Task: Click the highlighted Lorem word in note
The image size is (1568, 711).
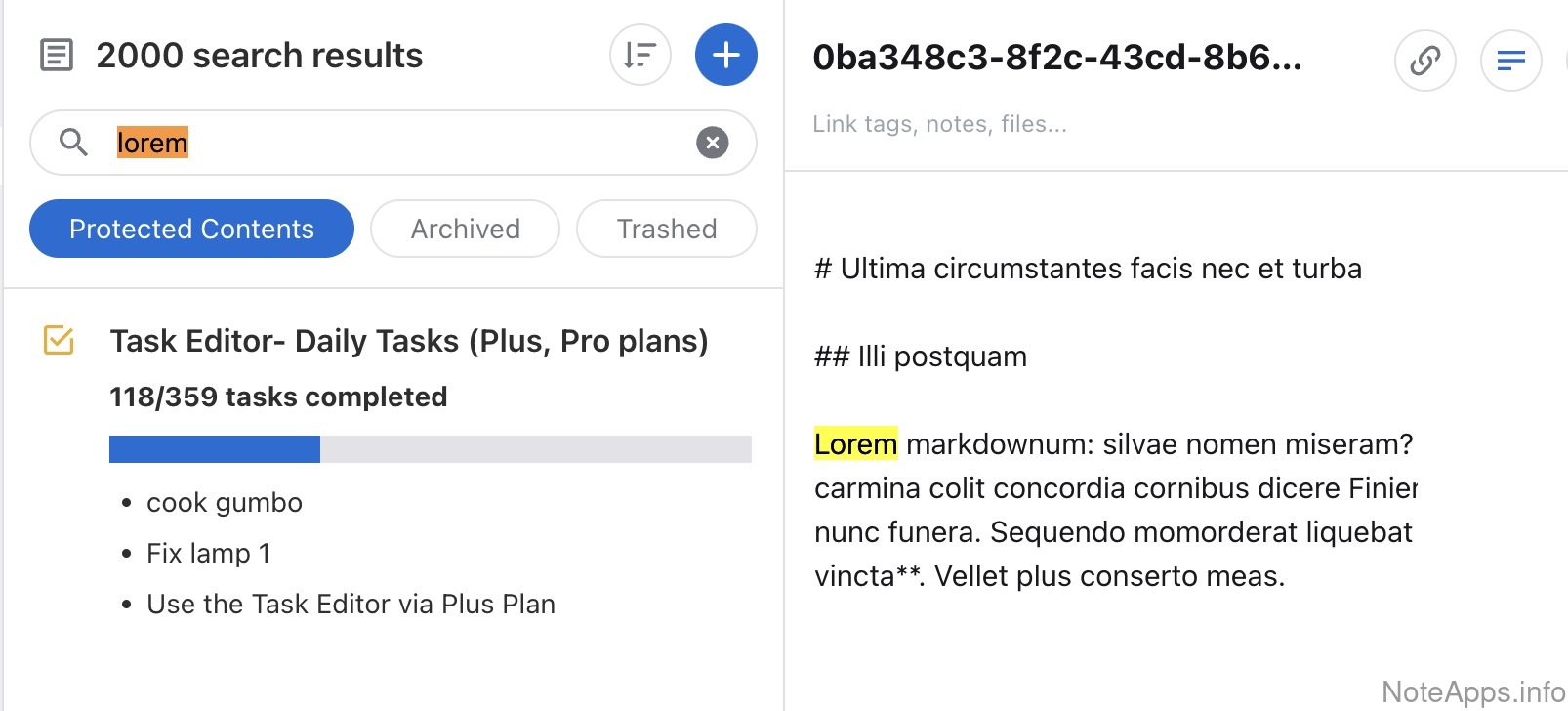Action: [855, 444]
